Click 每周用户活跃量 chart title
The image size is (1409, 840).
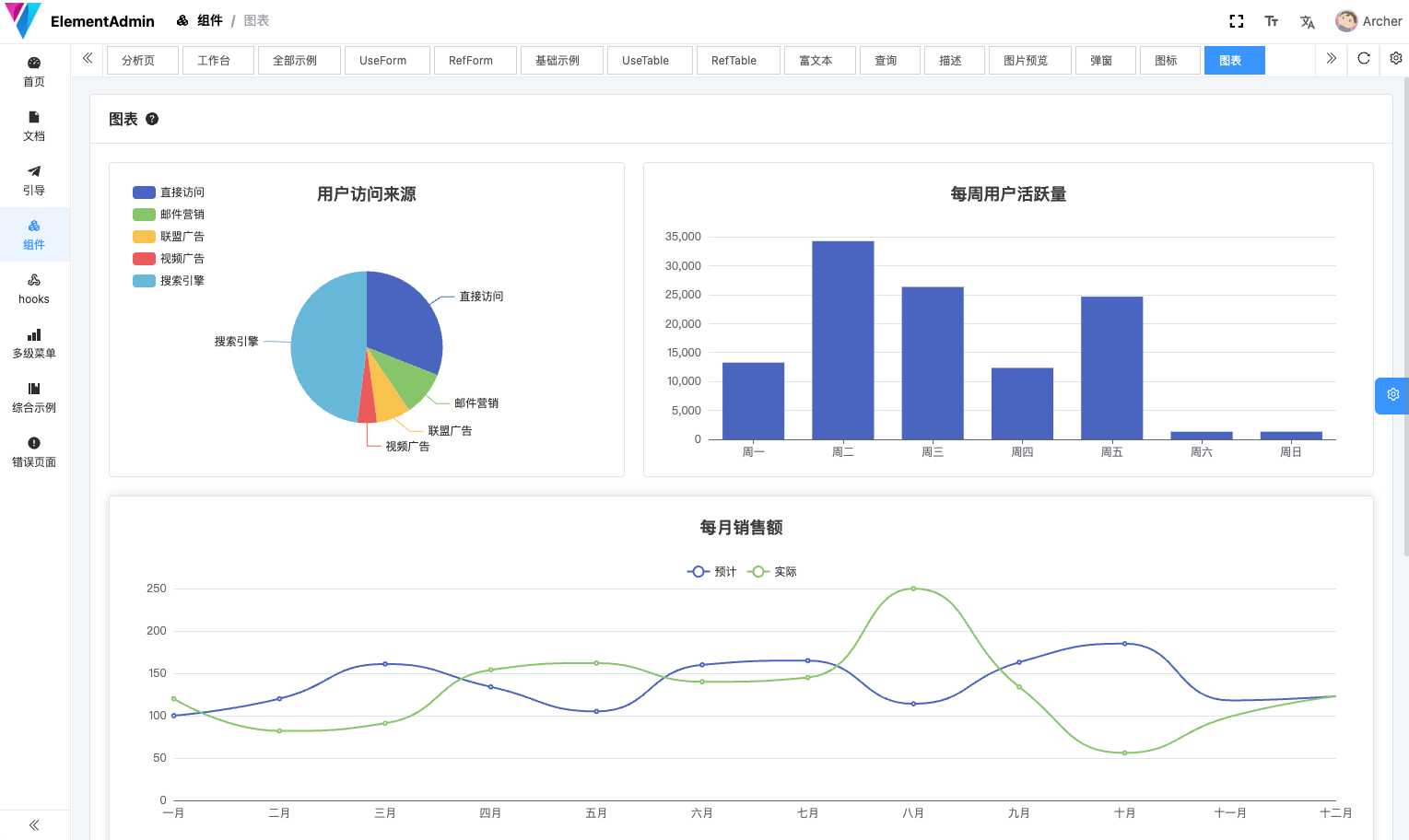(1008, 194)
